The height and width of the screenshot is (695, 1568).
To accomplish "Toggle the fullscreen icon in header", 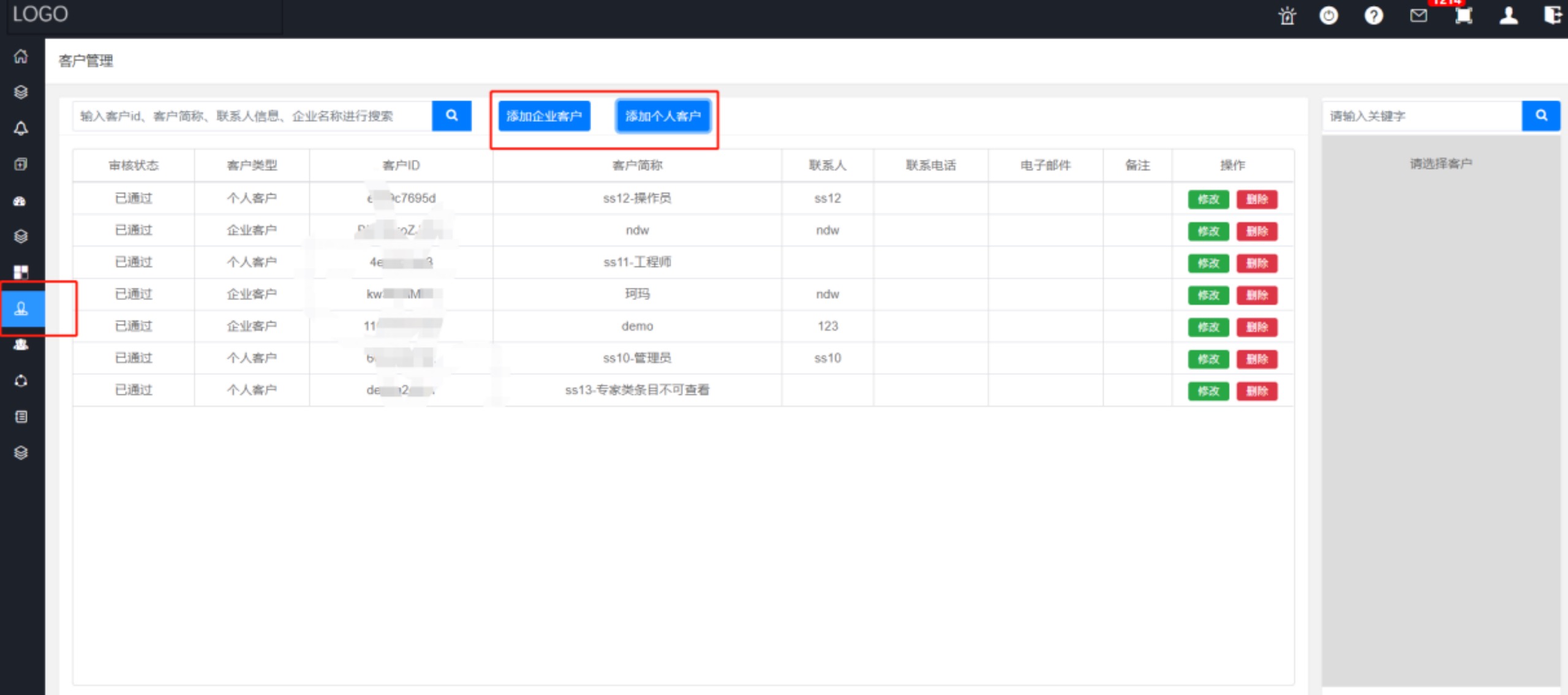I will [x=1463, y=15].
